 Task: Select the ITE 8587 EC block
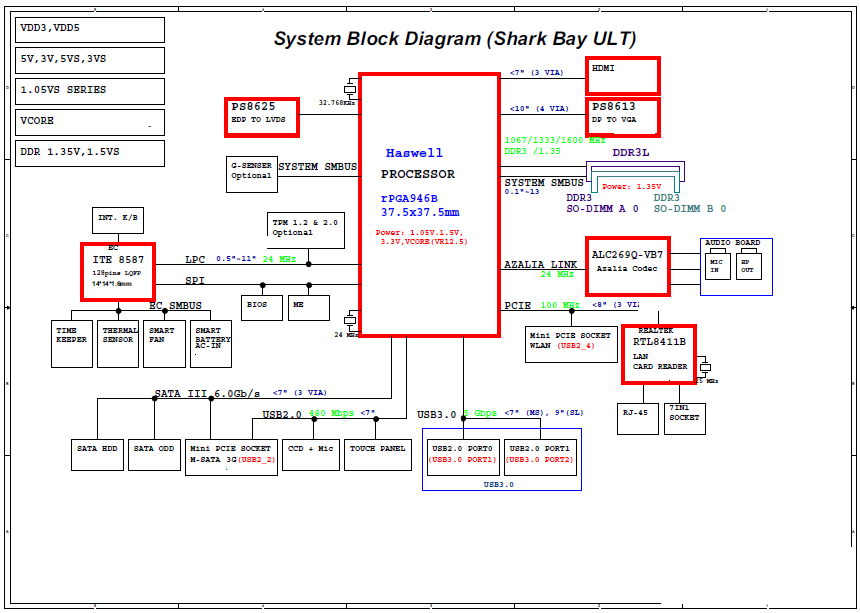pyautogui.click(x=118, y=271)
